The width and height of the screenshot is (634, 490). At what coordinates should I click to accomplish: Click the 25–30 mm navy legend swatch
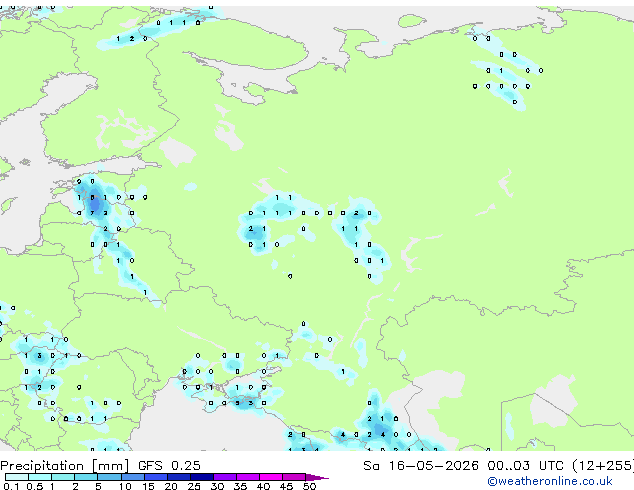tap(202, 477)
